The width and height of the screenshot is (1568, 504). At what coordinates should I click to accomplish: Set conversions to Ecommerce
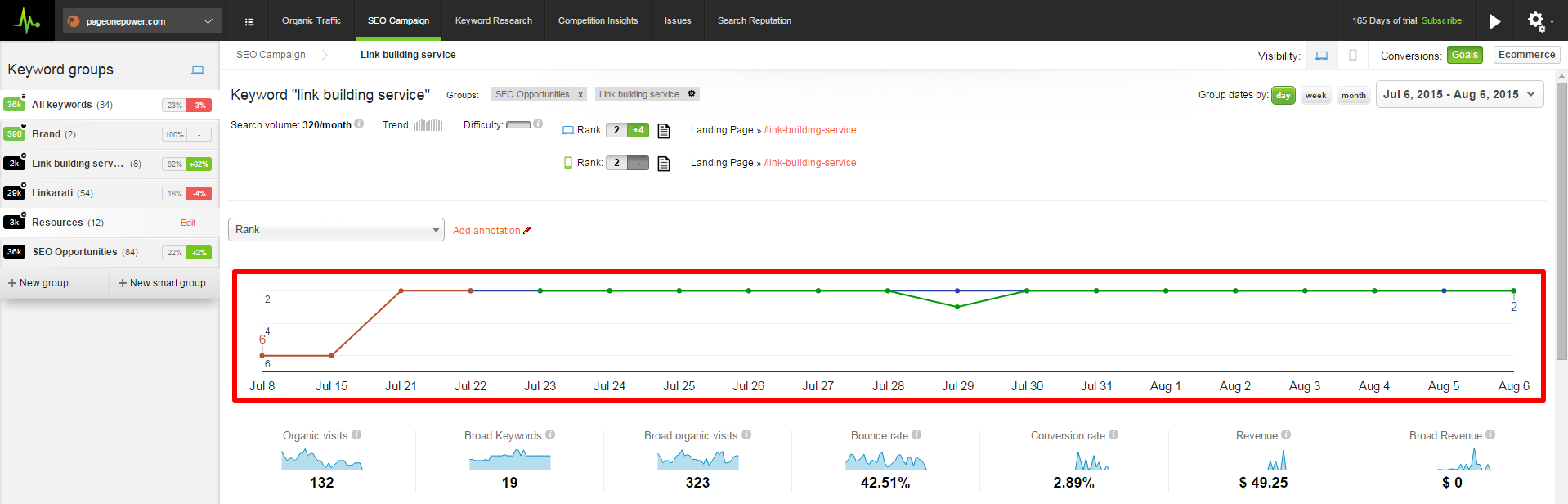(x=1526, y=55)
